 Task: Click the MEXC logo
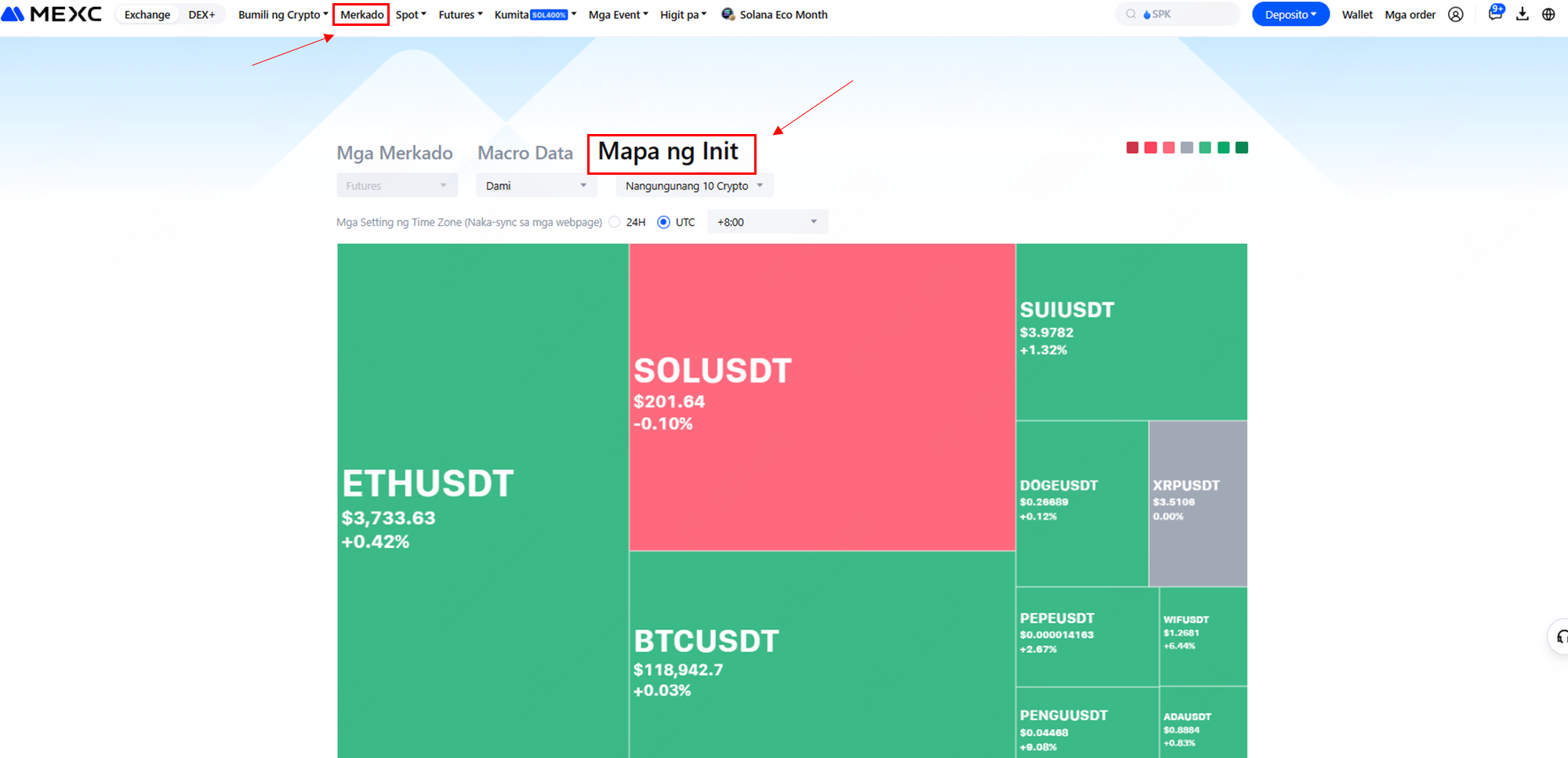tap(52, 14)
